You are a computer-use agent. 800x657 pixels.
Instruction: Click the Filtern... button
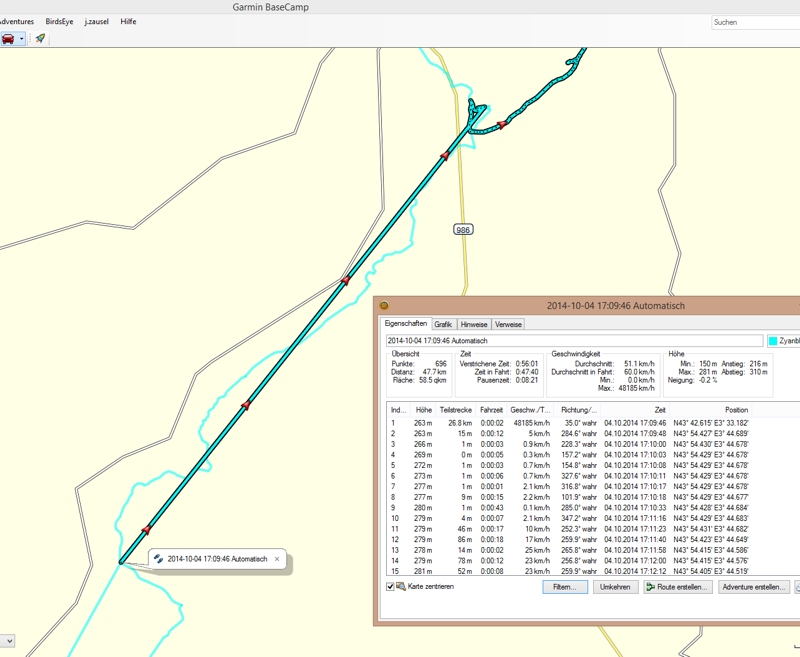click(x=565, y=587)
